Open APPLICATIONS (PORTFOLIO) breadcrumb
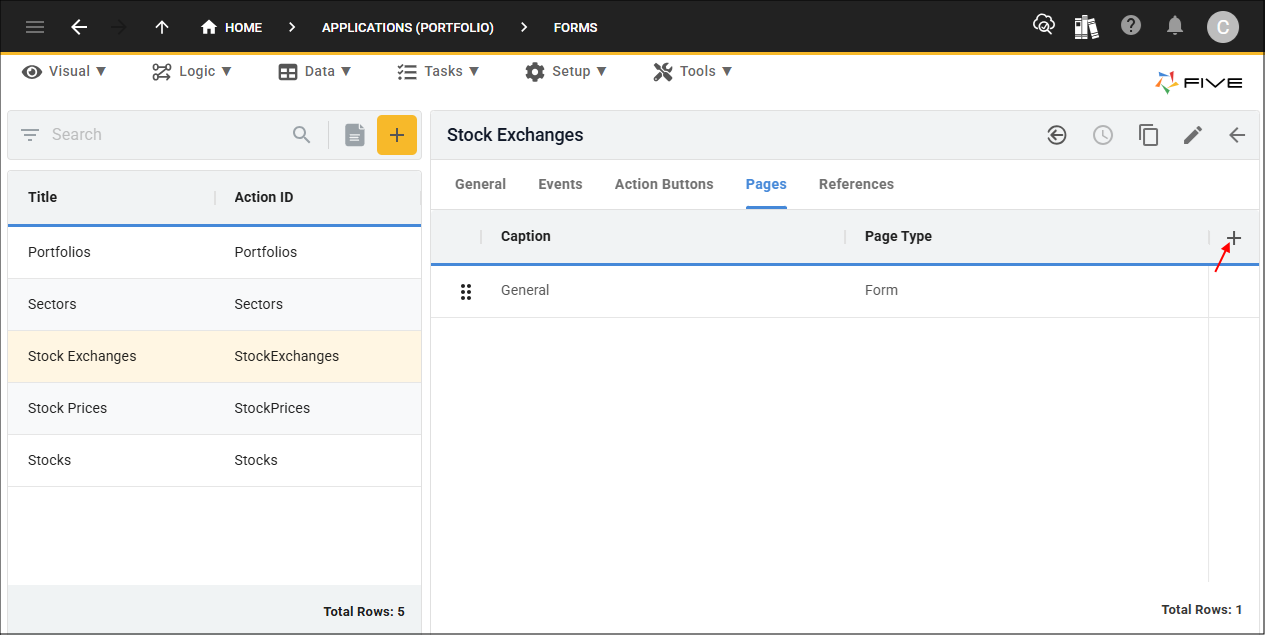This screenshot has width=1265, height=635. click(408, 27)
